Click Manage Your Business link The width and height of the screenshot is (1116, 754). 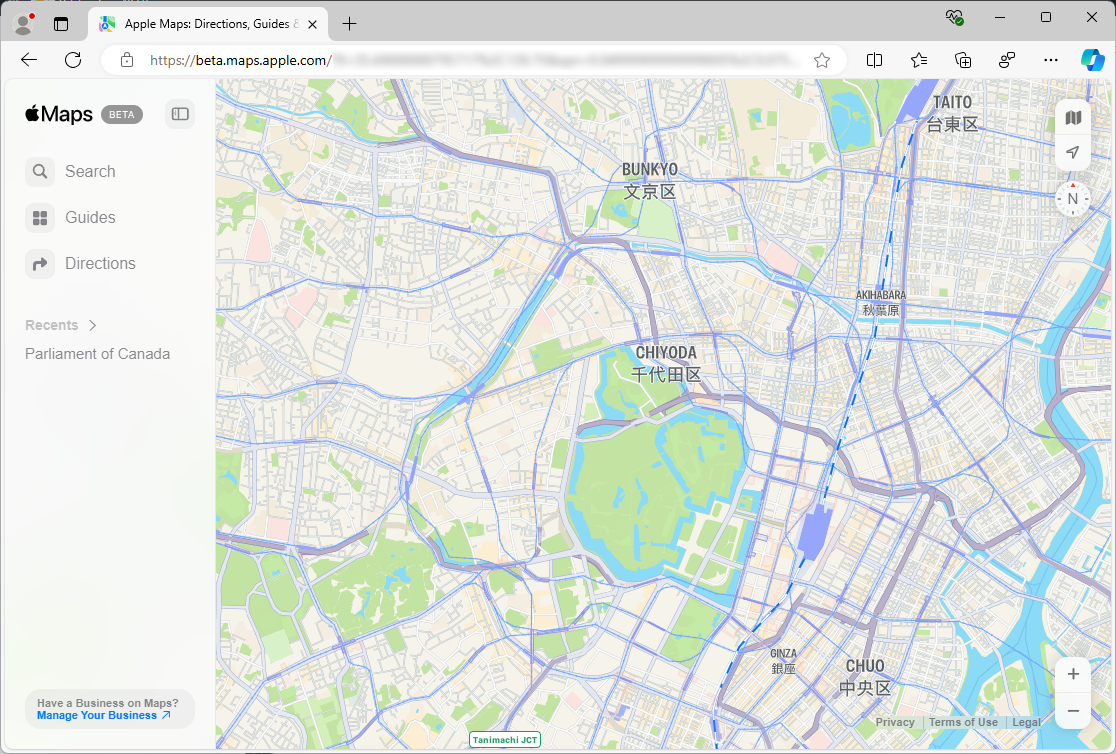[x=103, y=716]
